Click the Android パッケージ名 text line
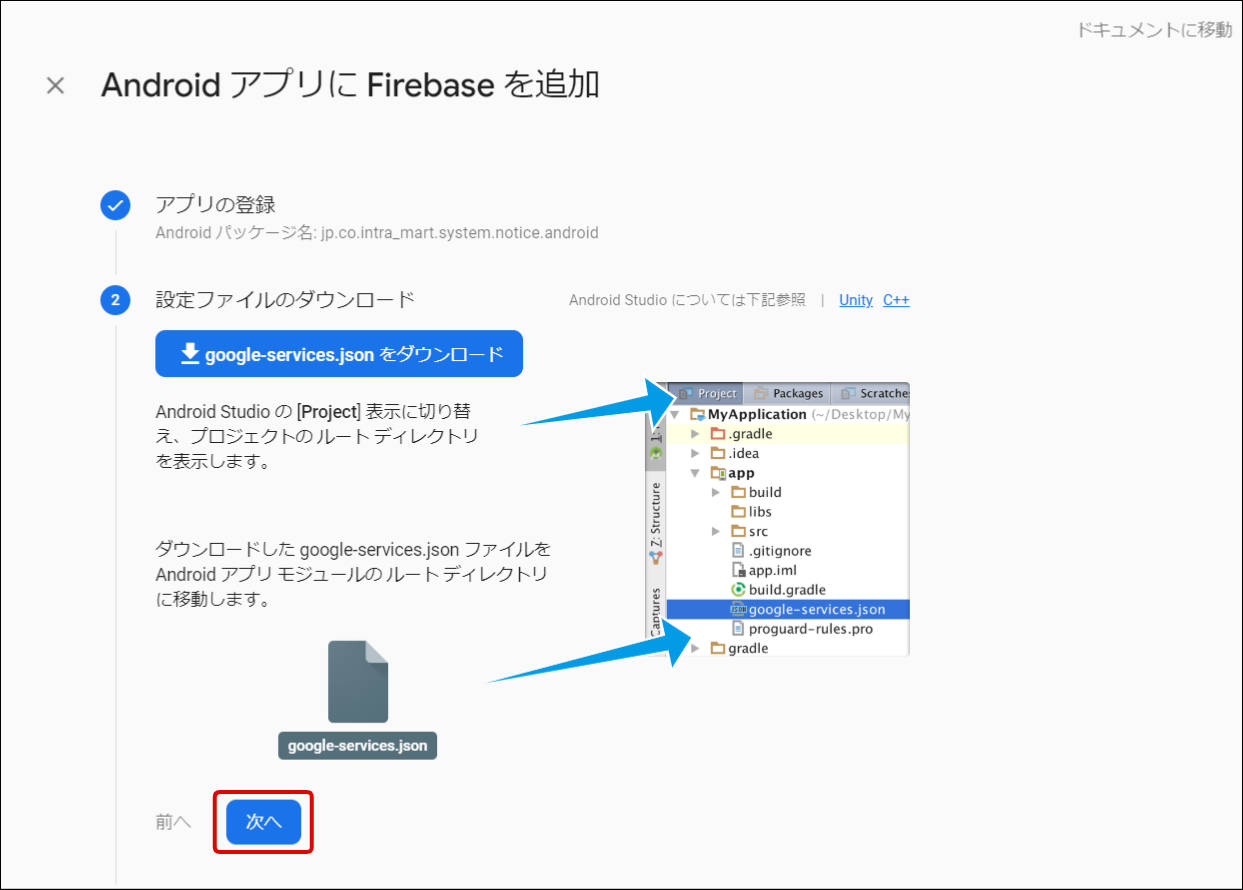1243x890 pixels. click(x=377, y=233)
